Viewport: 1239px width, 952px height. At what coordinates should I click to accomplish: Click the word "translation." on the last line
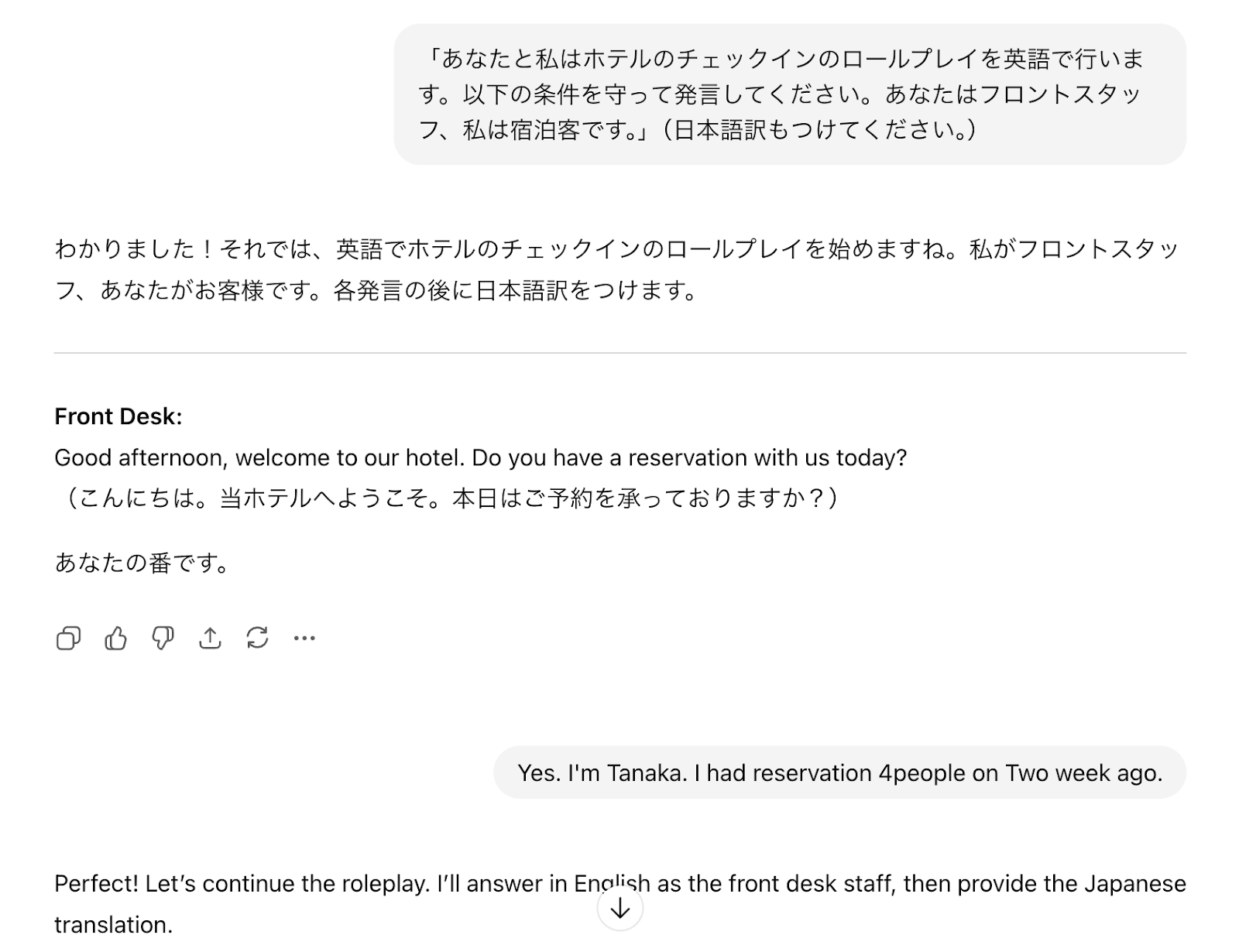(113, 925)
